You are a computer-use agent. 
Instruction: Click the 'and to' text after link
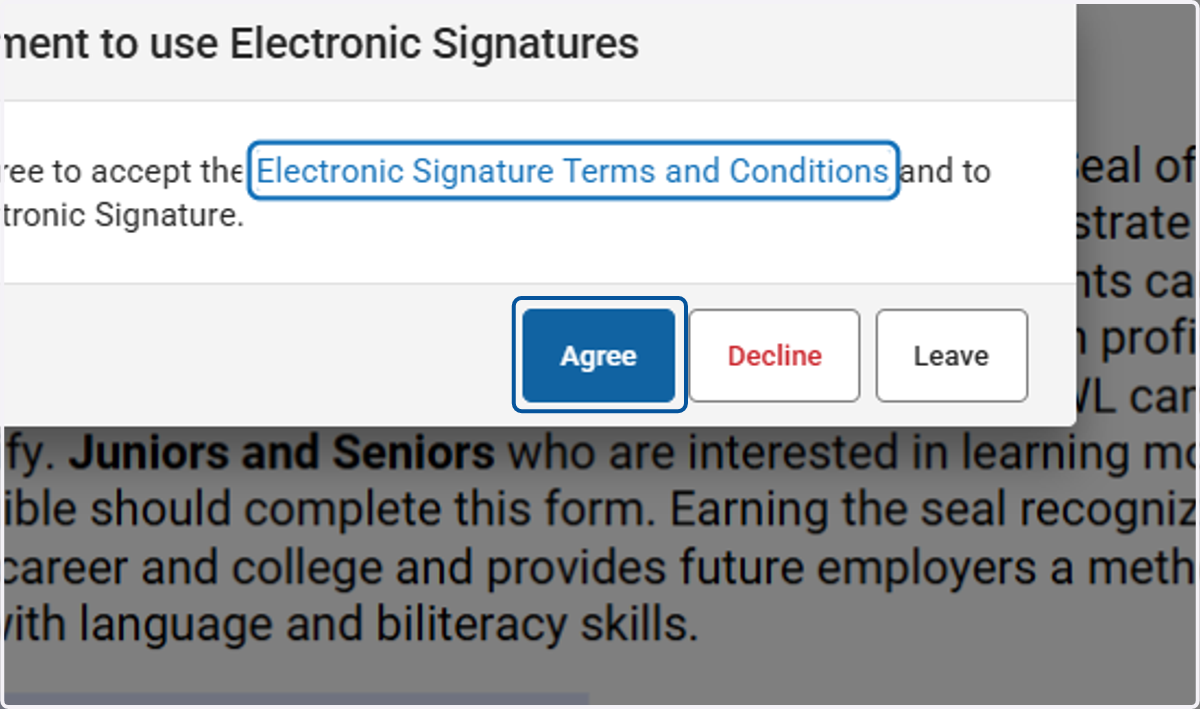[x=946, y=172]
